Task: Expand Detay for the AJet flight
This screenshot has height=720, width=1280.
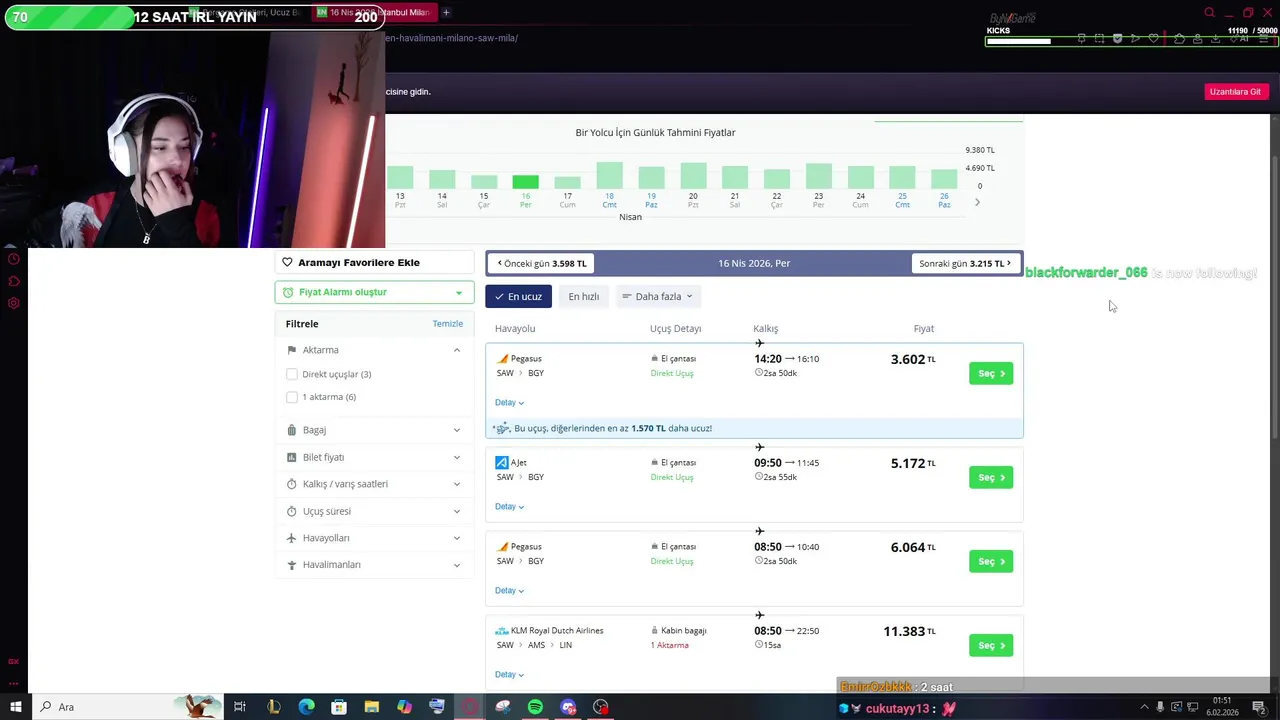Action: point(509,507)
